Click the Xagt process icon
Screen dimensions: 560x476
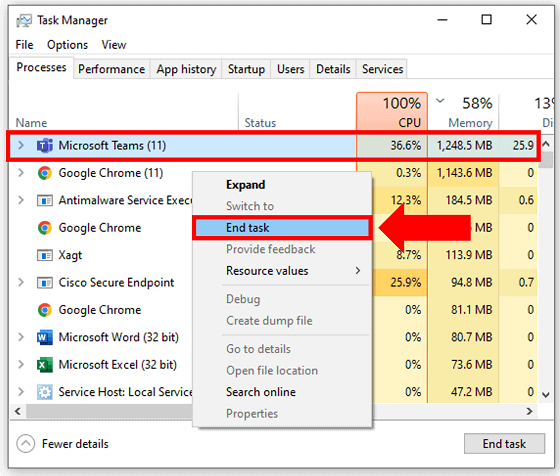click(x=45, y=255)
